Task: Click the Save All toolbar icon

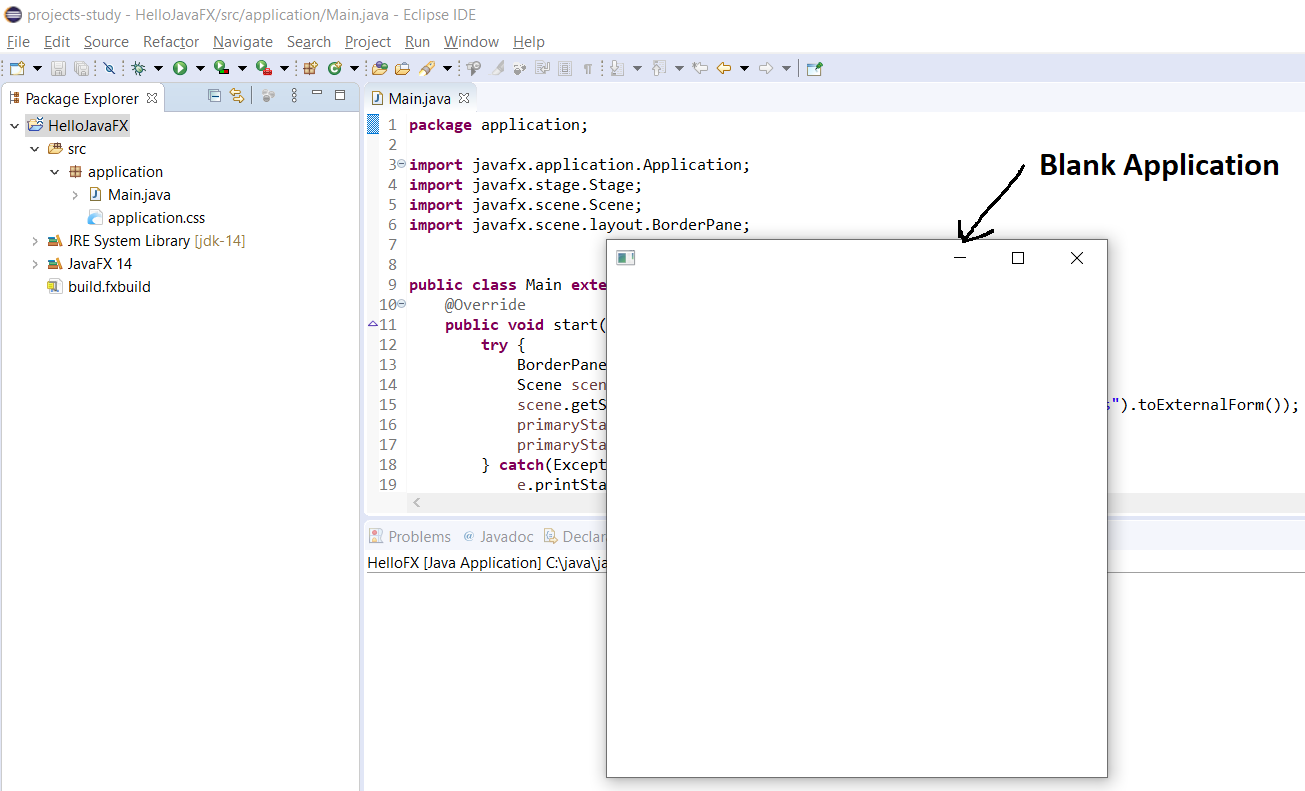Action: pyautogui.click(x=81, y=68)
